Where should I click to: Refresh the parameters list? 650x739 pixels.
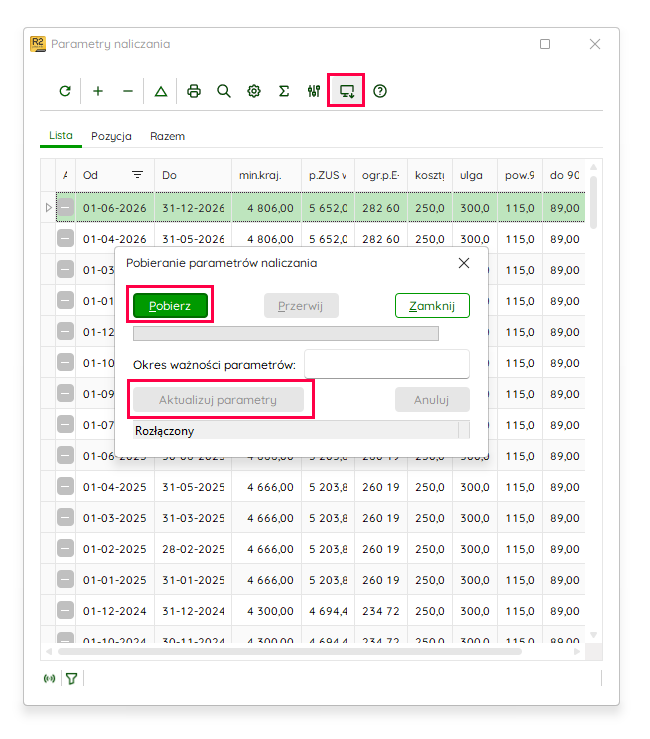click(65, 91)
